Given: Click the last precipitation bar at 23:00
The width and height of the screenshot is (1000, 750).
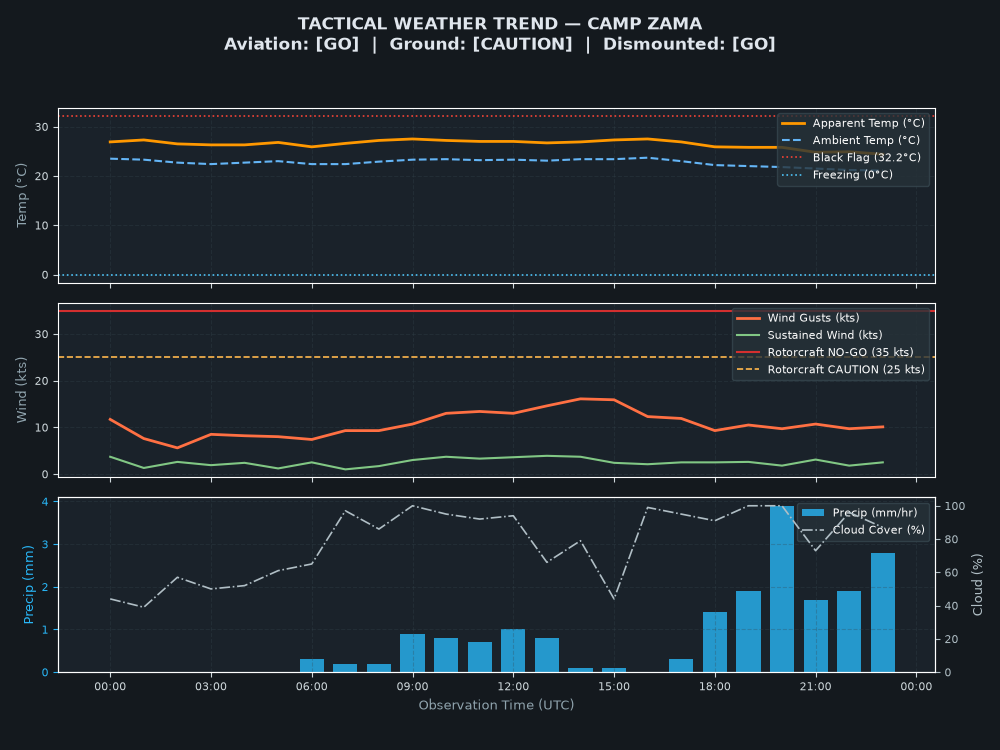Looking at the screenshot, I should tap(883, 612).
